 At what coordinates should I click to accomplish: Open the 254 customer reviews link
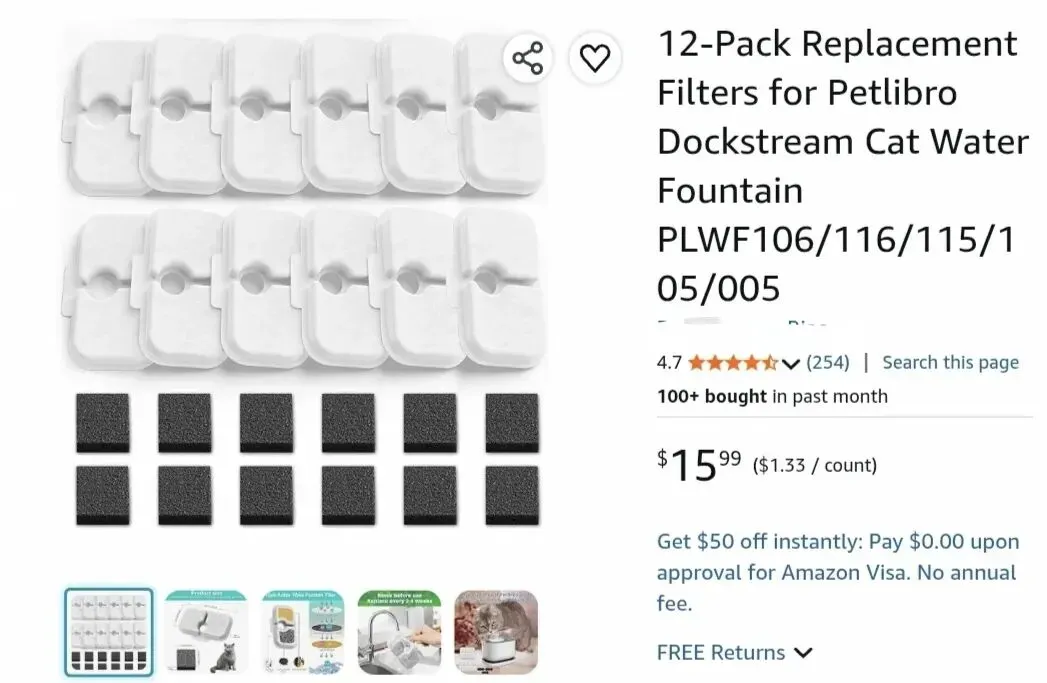[828, 363]
